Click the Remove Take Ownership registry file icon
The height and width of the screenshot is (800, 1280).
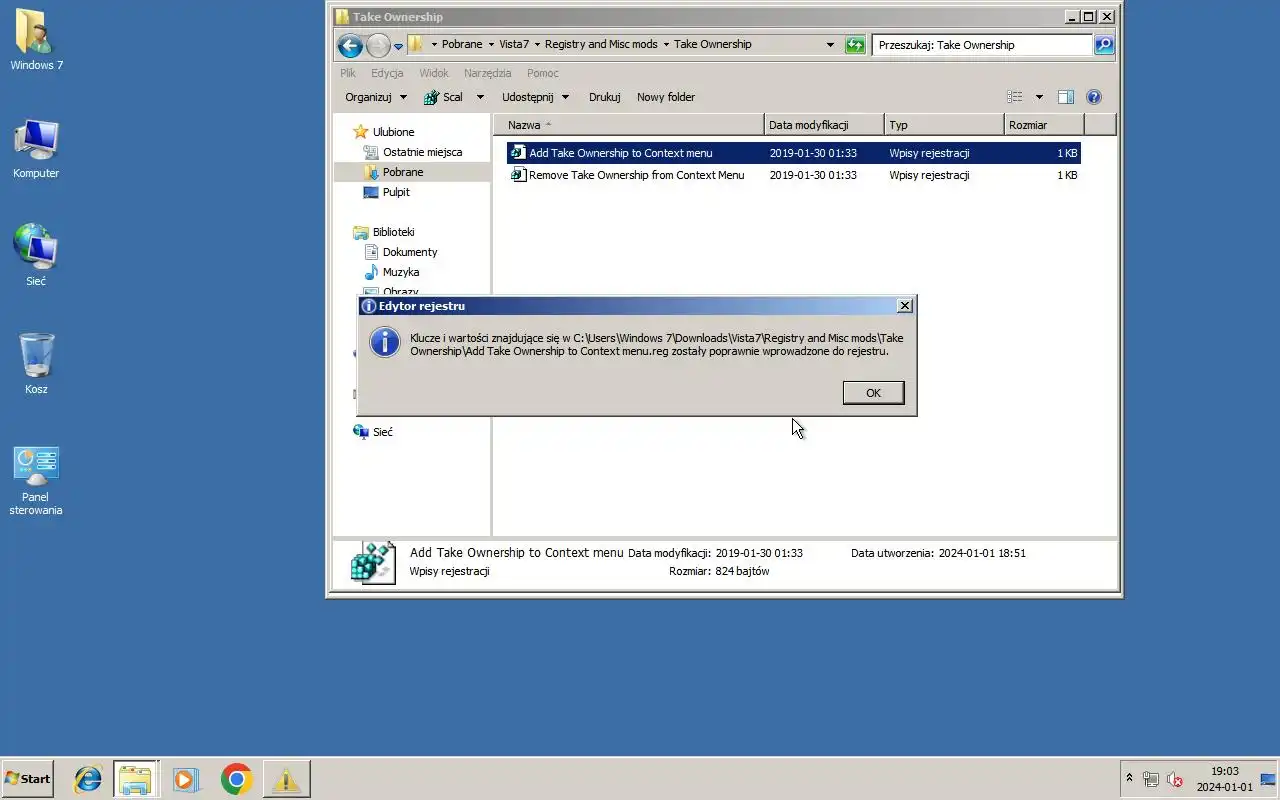[x=518, y=175]
